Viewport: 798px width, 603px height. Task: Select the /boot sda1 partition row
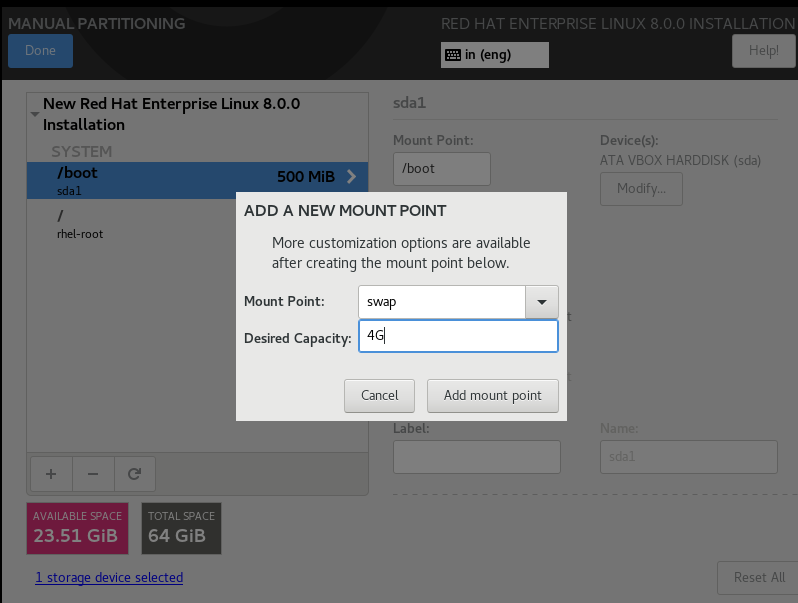point(197,181)
